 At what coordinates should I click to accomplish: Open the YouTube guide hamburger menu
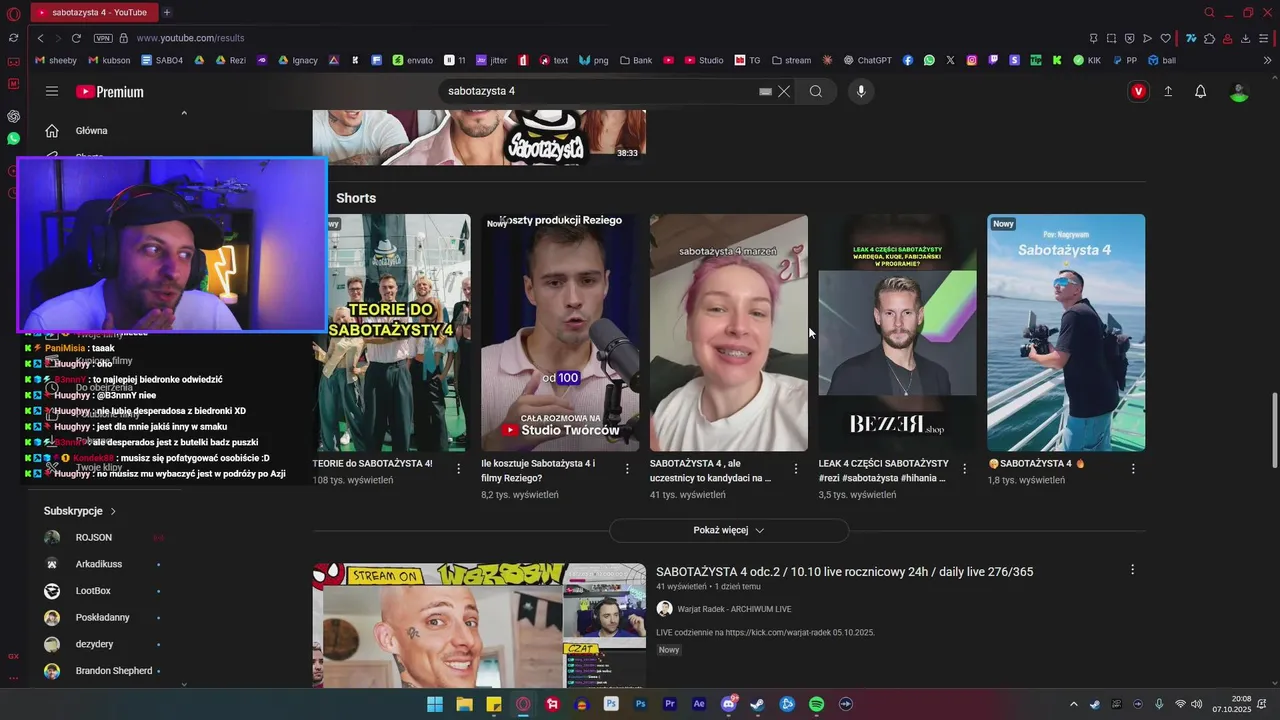coord(52,91)
